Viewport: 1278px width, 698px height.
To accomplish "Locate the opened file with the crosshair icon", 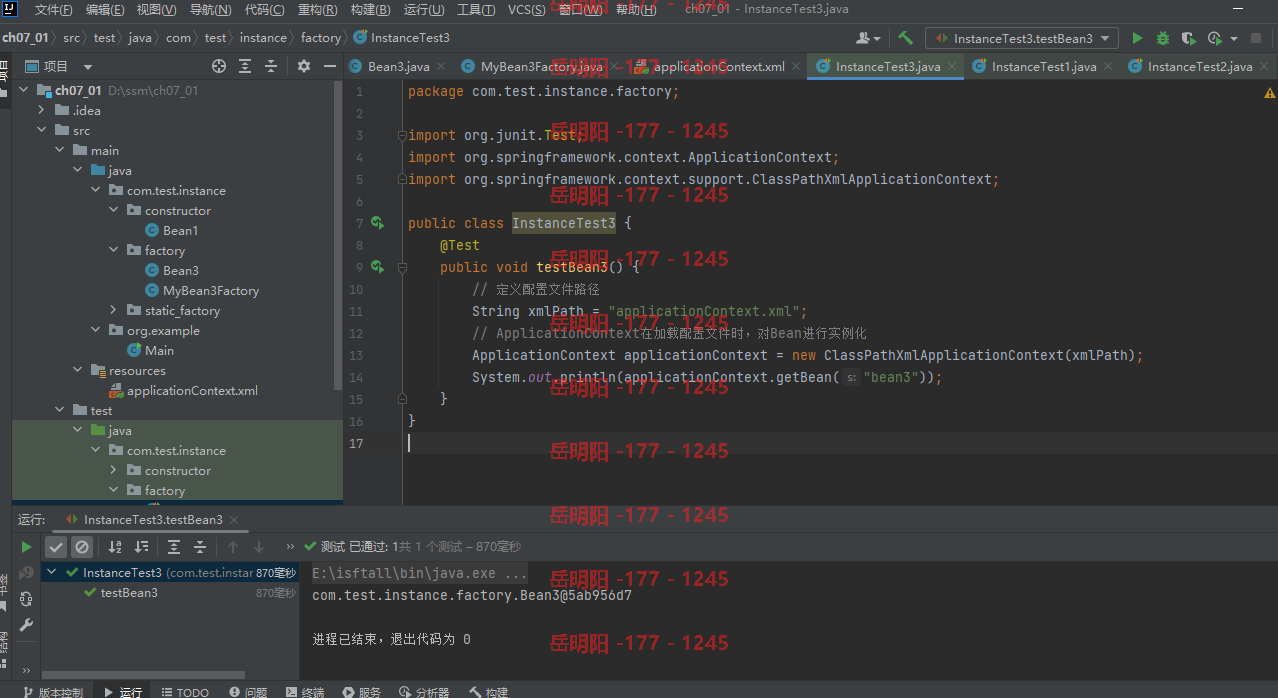I will [x=219, y=66].
